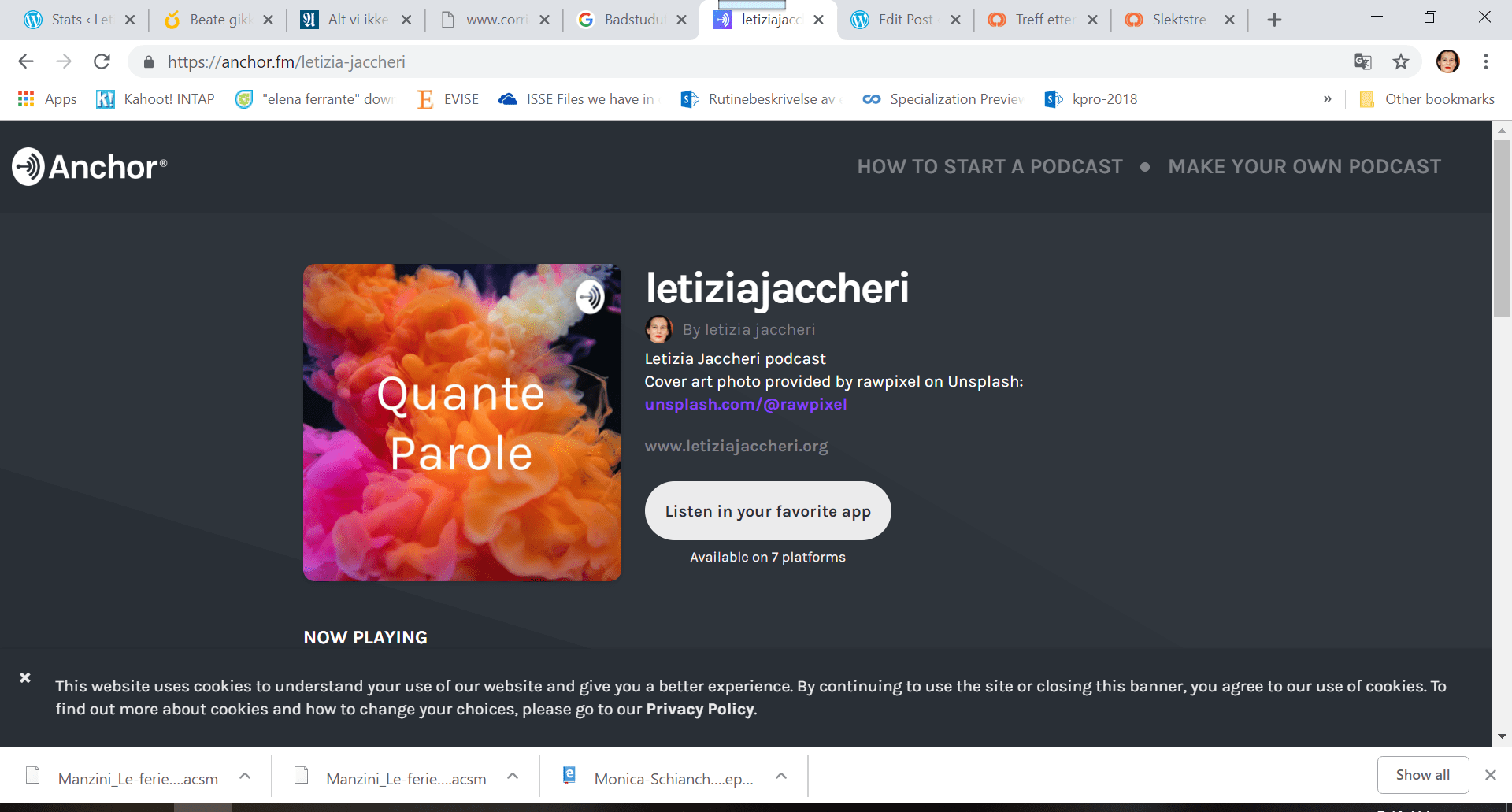Expand the Monica-Schianch download item chevron
Image resolution: width=1512 pixels, height=812 pixels.
click(x=781, y=776)
